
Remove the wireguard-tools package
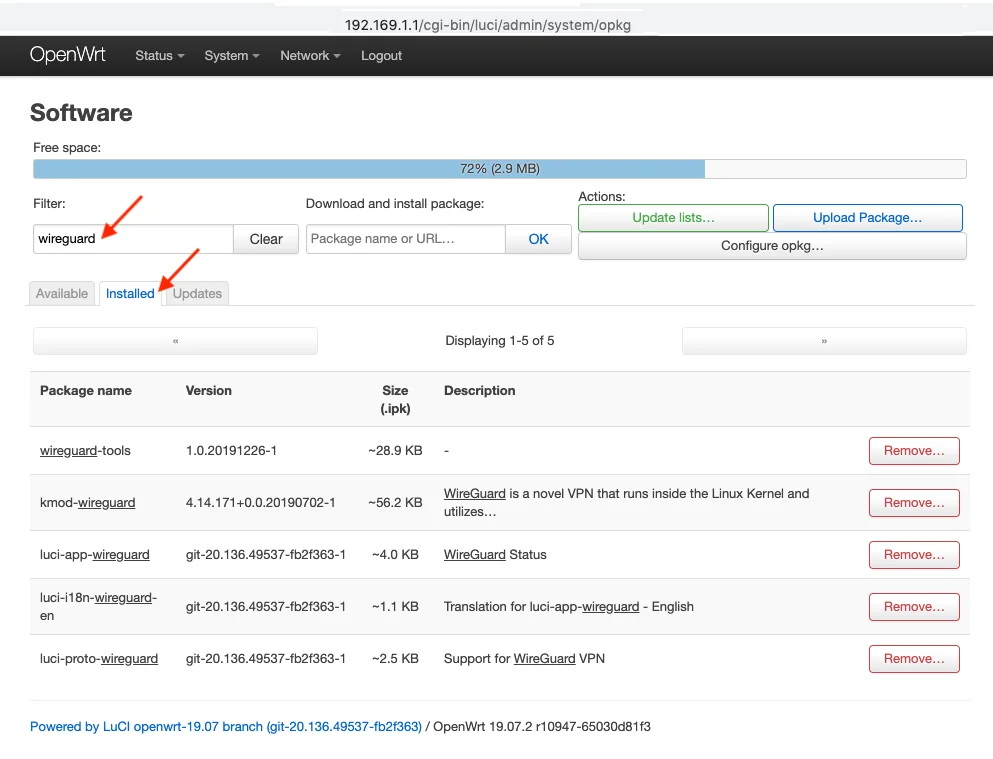coord(913,451)
